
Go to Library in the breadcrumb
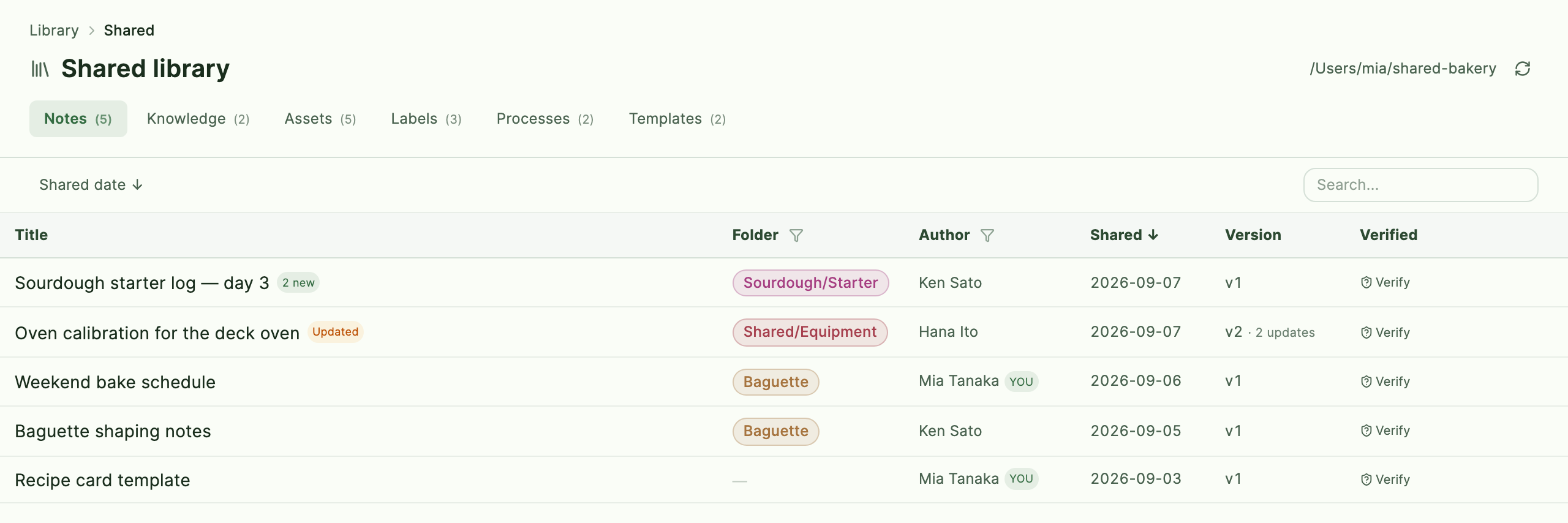(54, 31)
